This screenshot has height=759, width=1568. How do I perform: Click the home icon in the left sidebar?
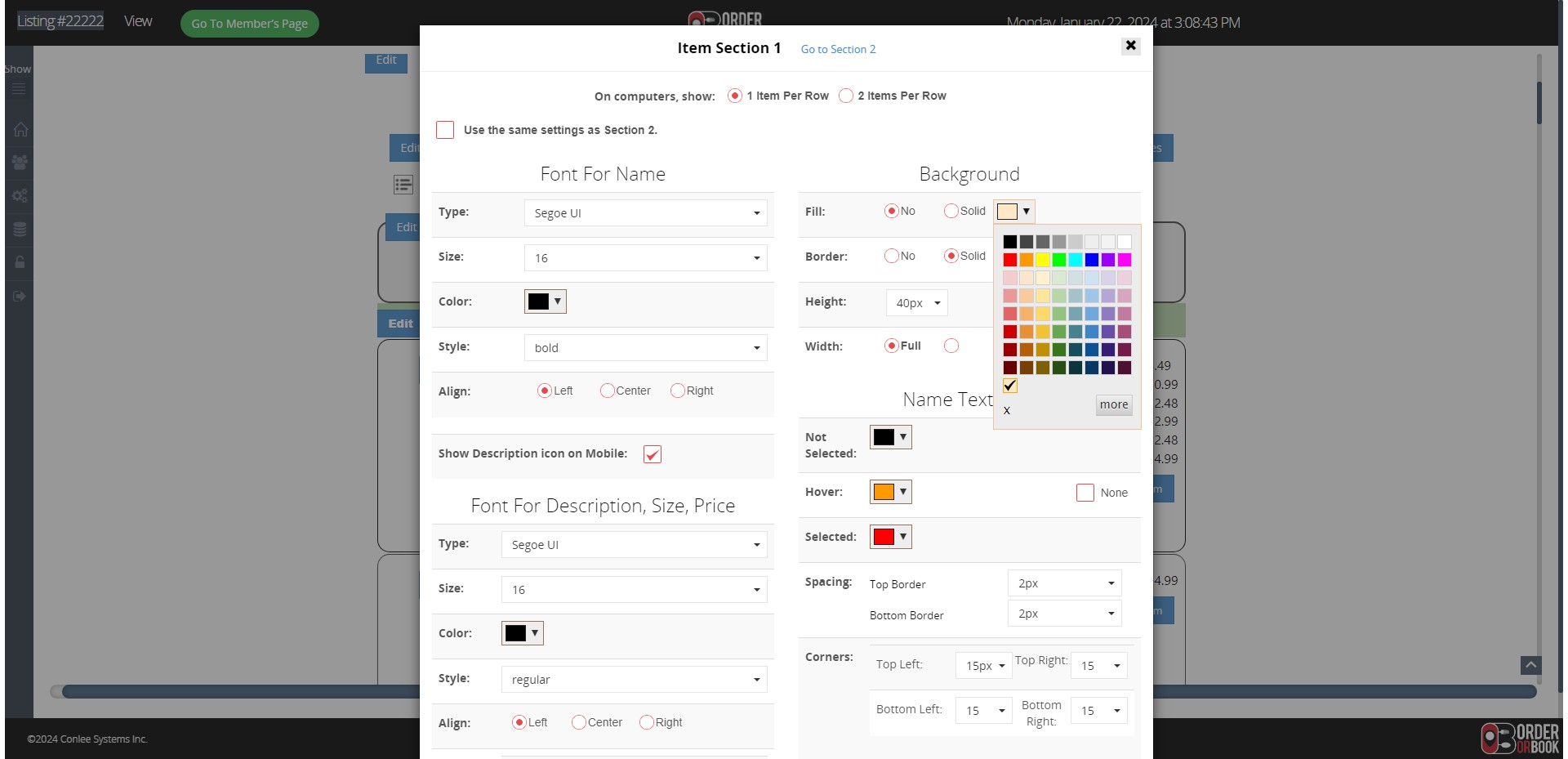pyautogui.click(x=20, y=129)
